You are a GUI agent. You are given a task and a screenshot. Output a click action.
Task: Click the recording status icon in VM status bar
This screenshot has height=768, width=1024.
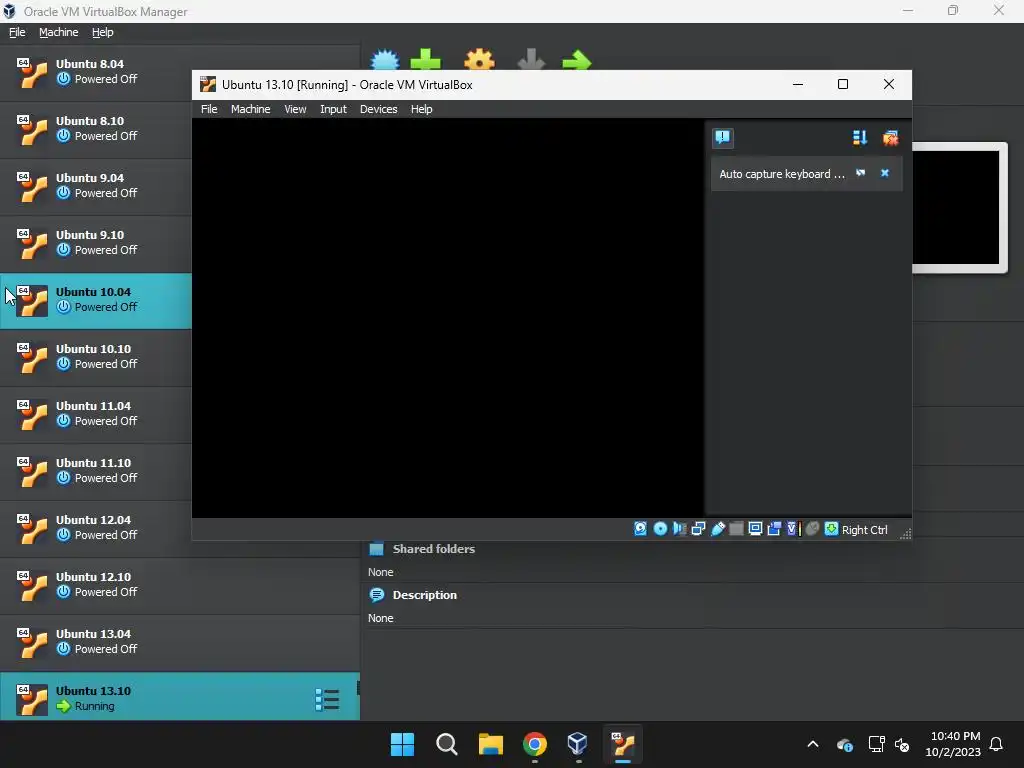coord(774,529)
